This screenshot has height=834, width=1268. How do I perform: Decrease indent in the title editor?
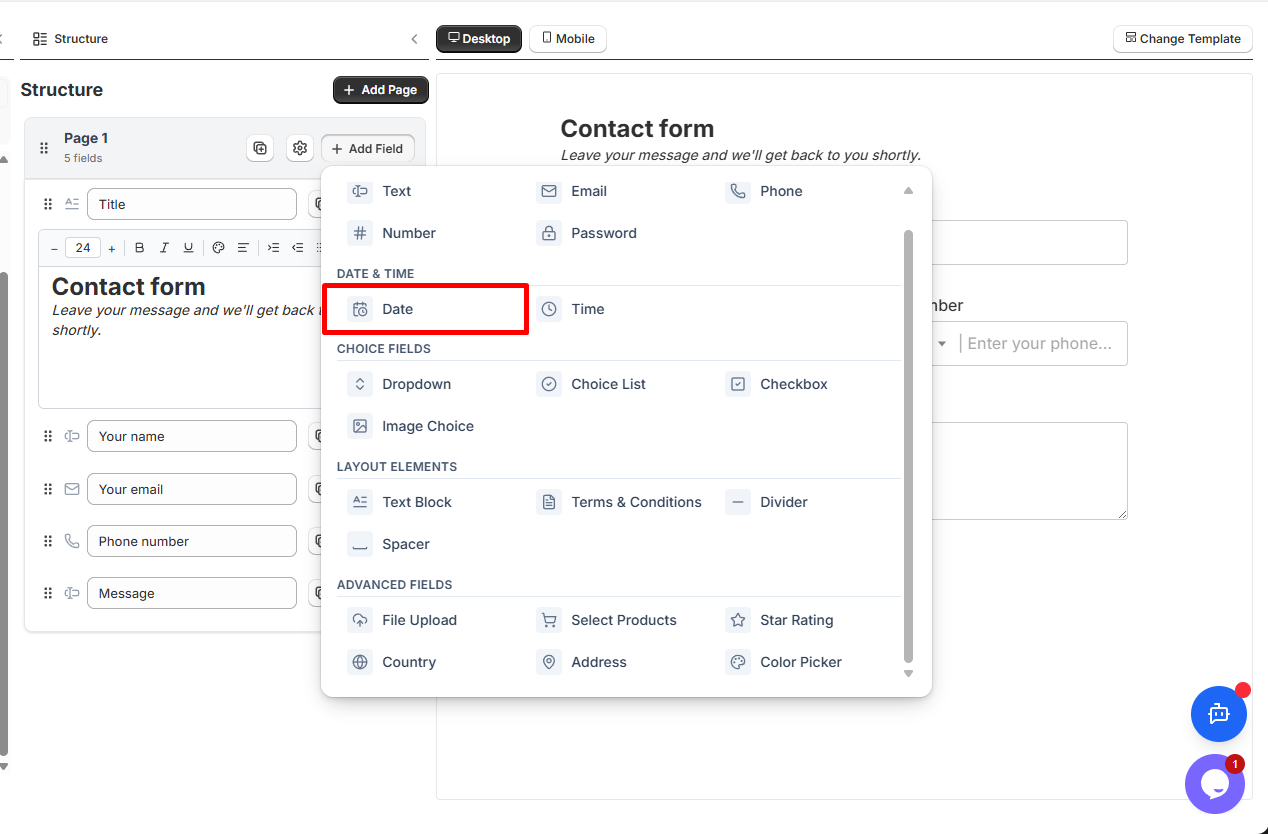pyautogui.click(x=297, y=248)
